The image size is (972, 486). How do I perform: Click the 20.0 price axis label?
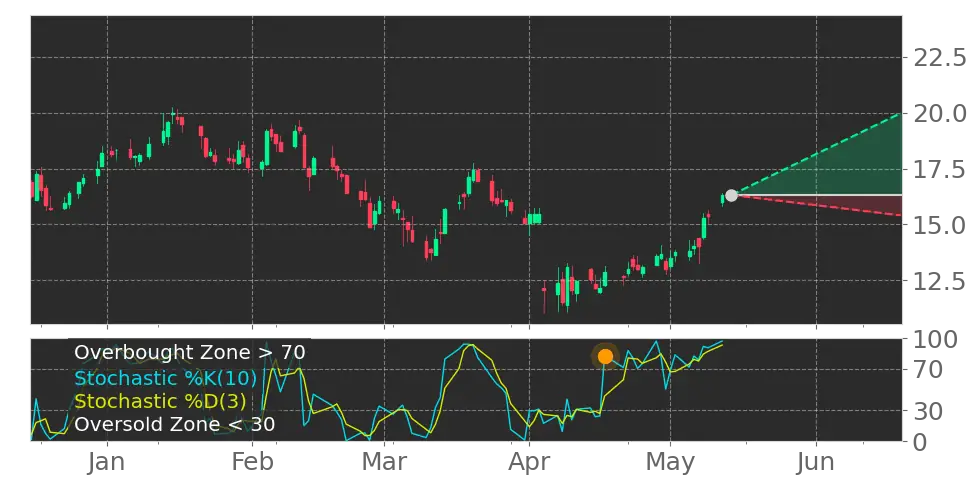[x=940, y=113]
